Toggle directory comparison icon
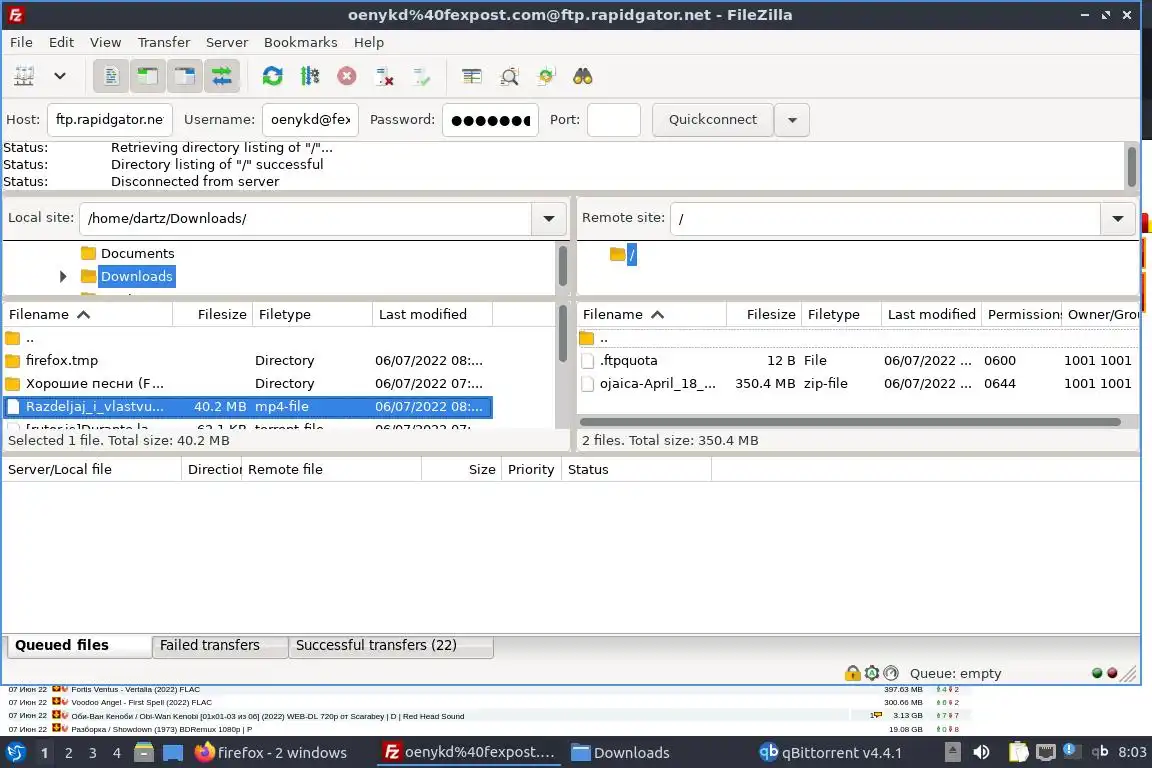The height and width of the screenshot is (768, 1152). tap(509, 76)
